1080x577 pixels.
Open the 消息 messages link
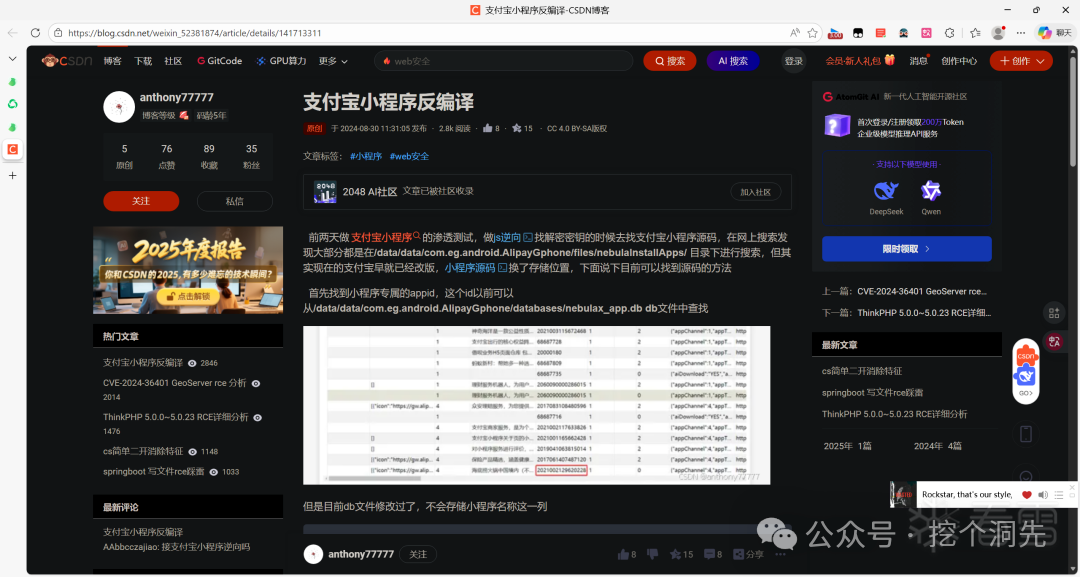click(918, 61)
